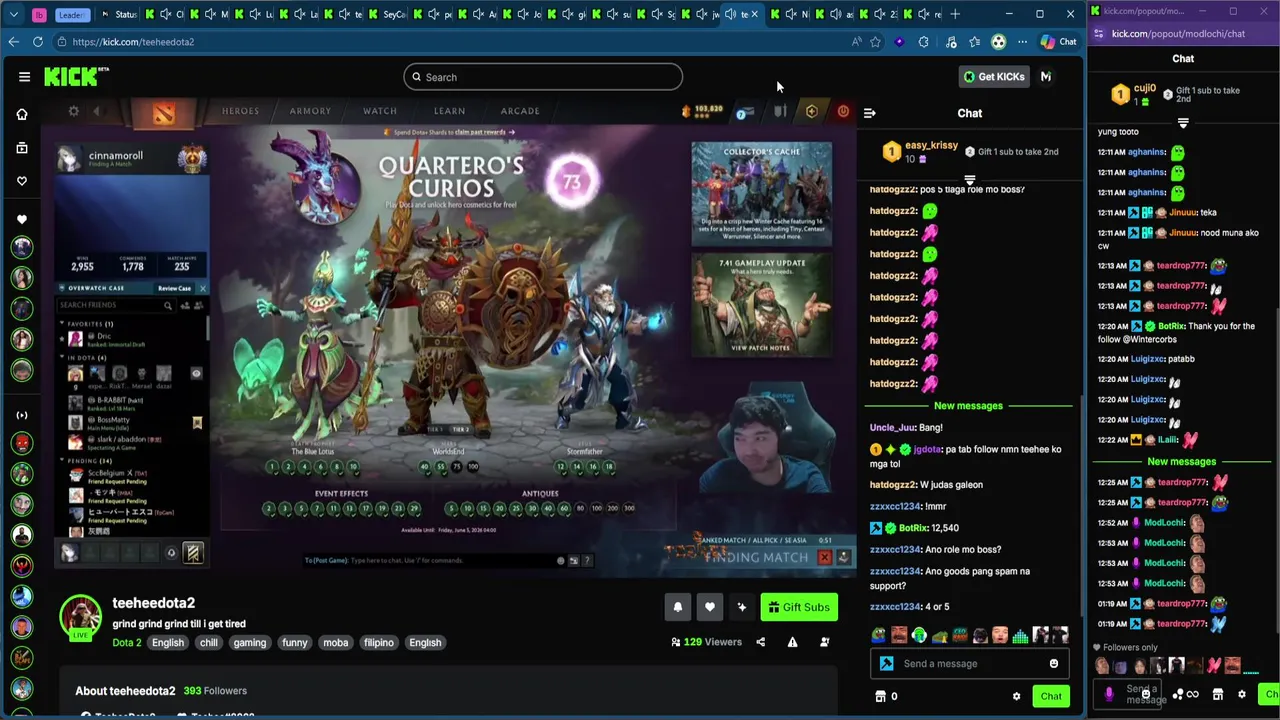
Task: Open the Kick hamburger sidebar menu
Action: (24, 77)
